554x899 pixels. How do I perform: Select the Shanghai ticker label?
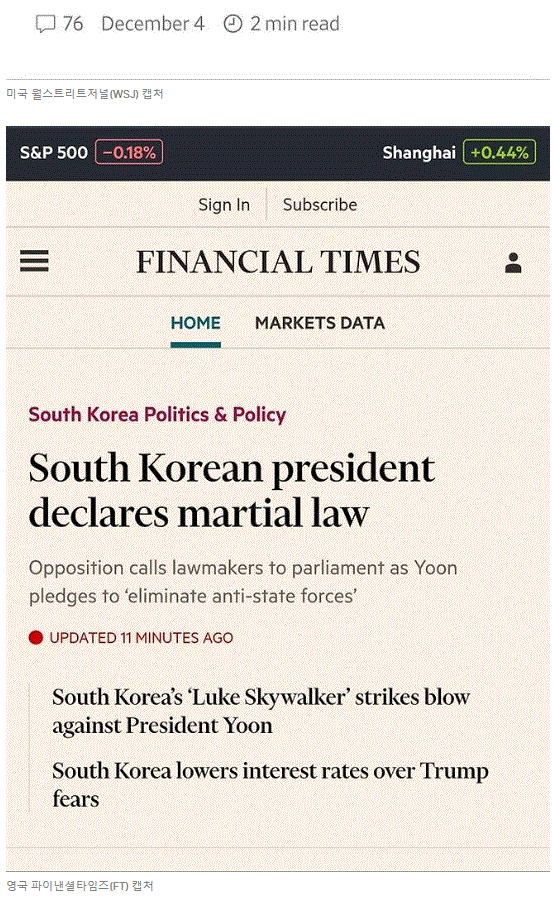point(419,153)
